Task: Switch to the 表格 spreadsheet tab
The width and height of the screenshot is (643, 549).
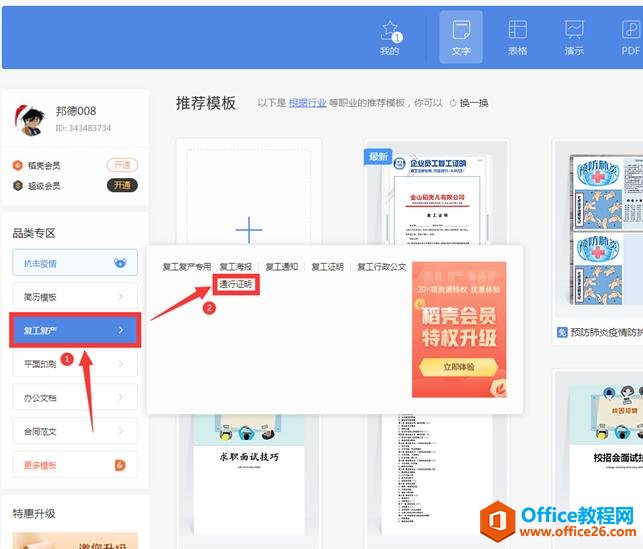Action: [518, 37]
